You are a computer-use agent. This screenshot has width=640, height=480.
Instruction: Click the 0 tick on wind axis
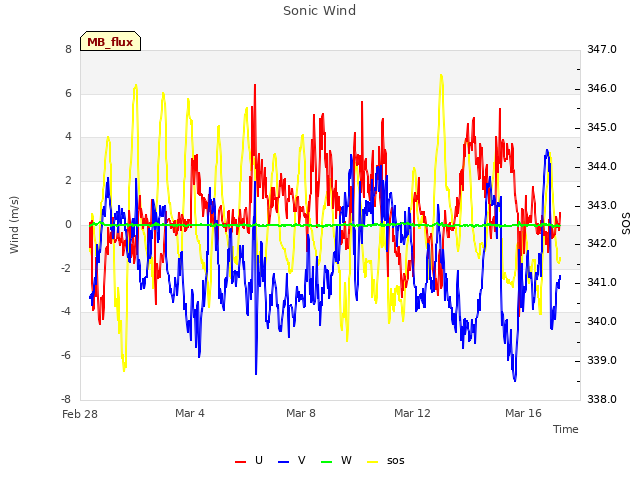(x=68, y=224)
